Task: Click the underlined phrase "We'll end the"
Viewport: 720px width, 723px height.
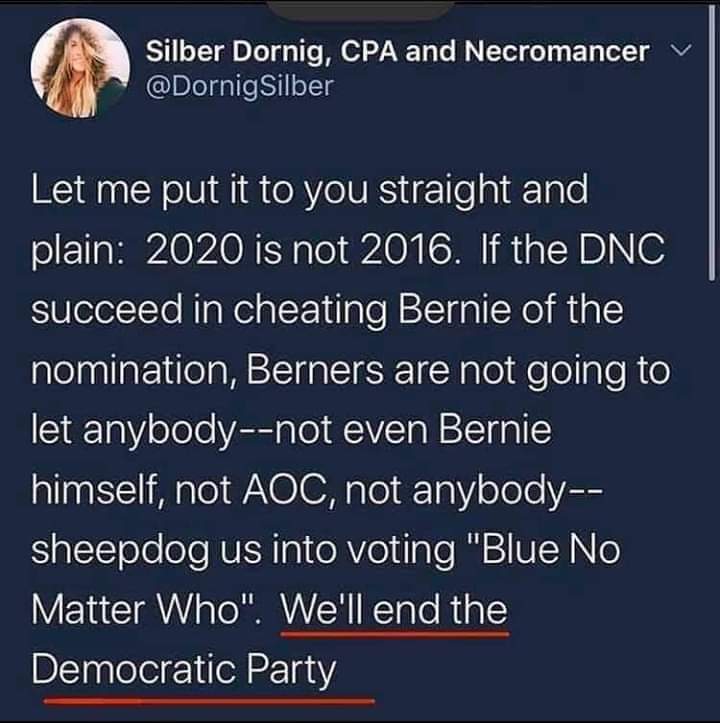Action: [394, 610]
